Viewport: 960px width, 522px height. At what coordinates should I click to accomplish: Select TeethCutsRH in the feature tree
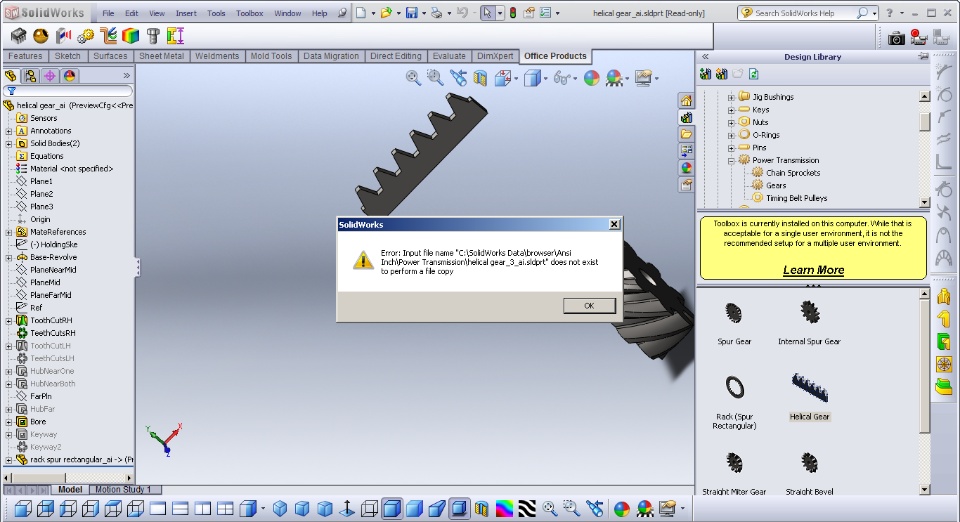click(53, 333)
